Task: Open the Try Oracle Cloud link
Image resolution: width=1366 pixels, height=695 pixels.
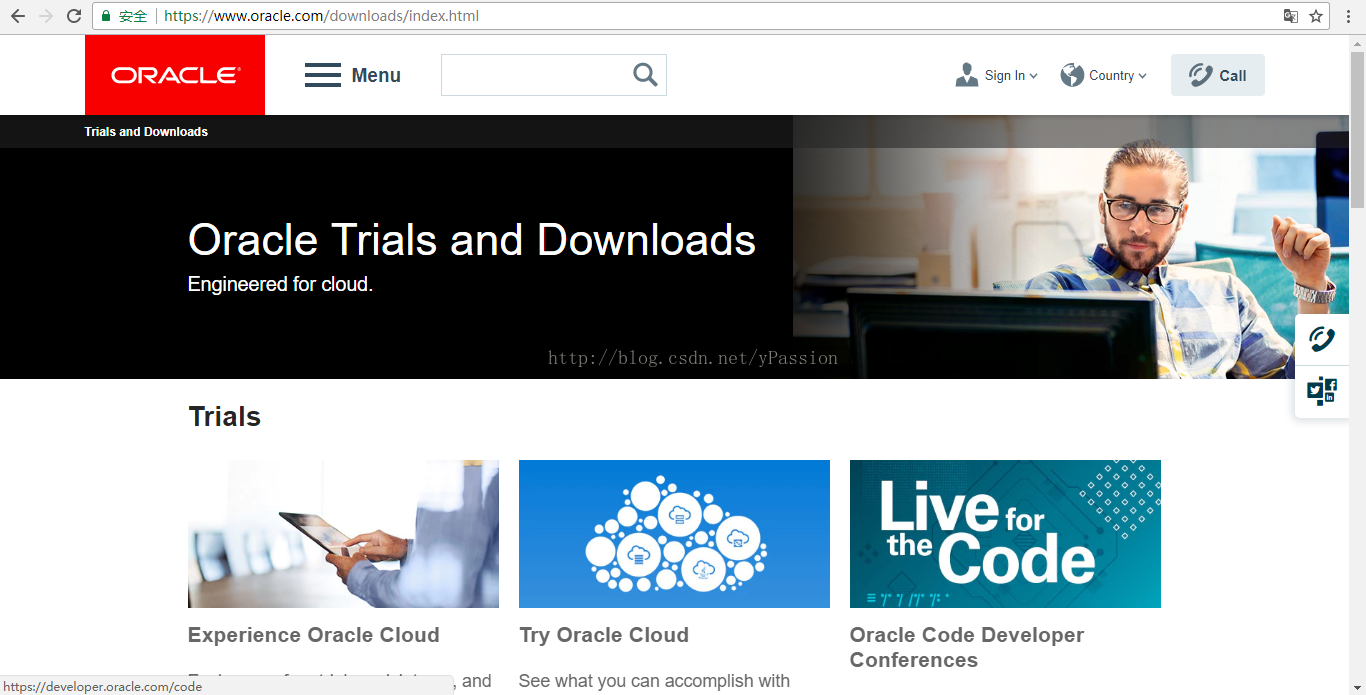Action: pyautogui.click(x=604, y=635)
